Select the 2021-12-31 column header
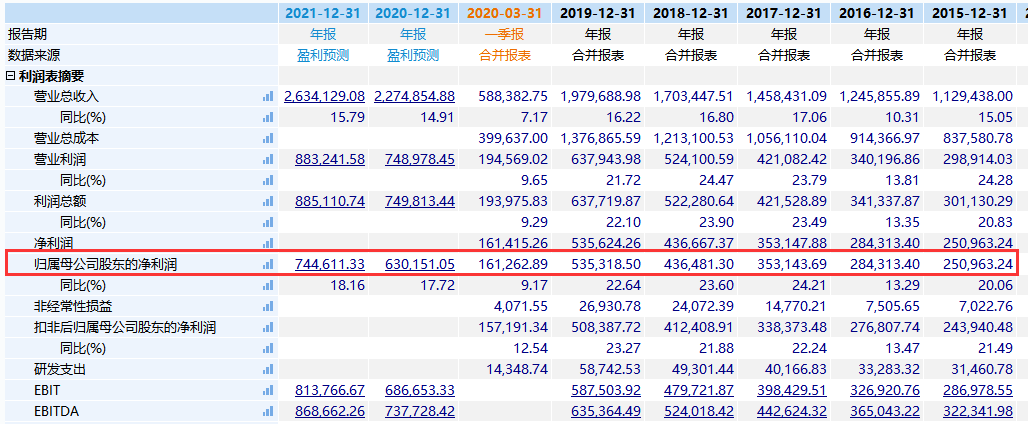The width and height of the screenshot is (1028, 424). point(324,13)
